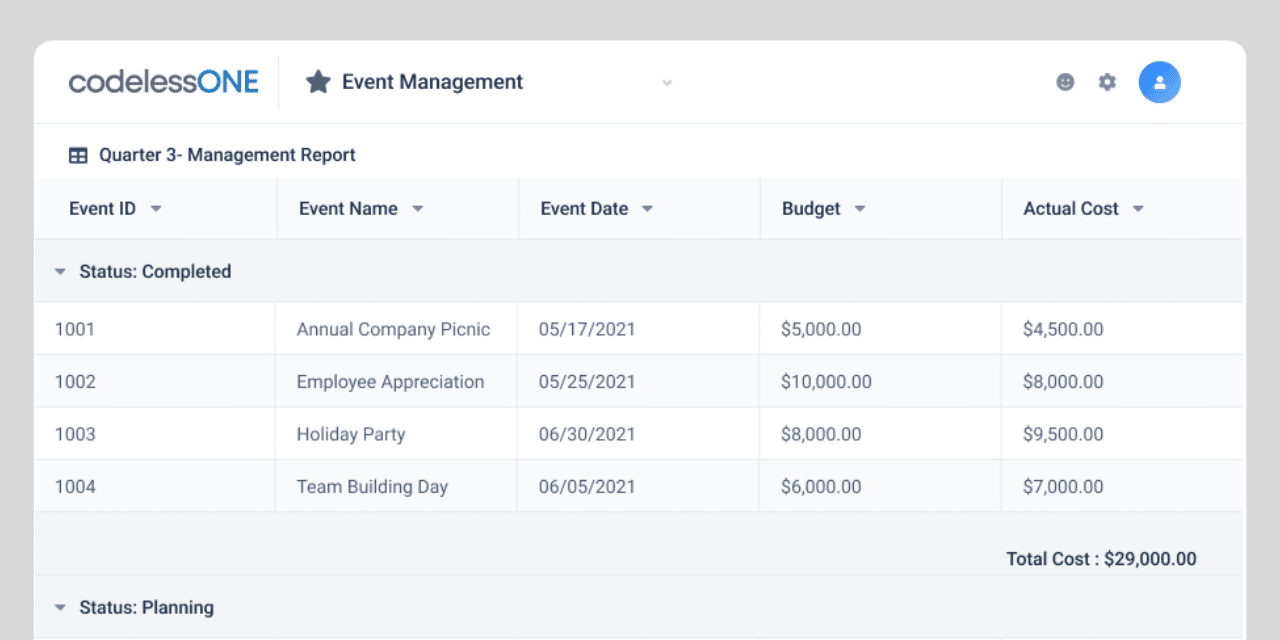Viewport: 1280px width, 640px height.
Task: Select the date 06/05/2021
Action: [587, 487]
